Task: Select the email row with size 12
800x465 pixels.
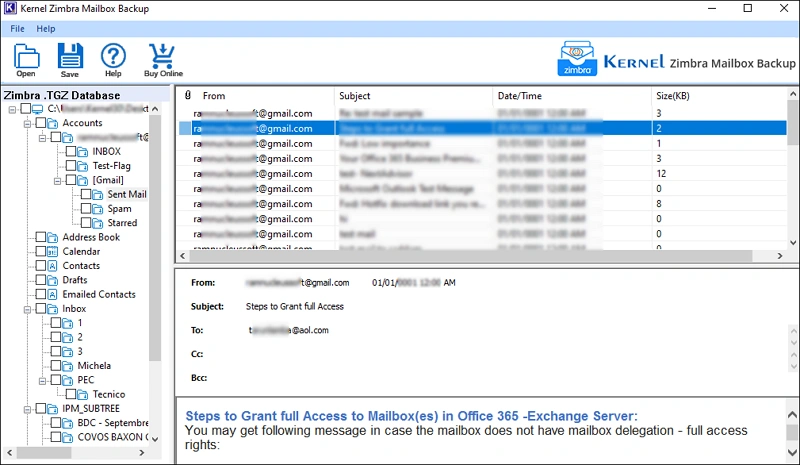Action: point(482,174)
